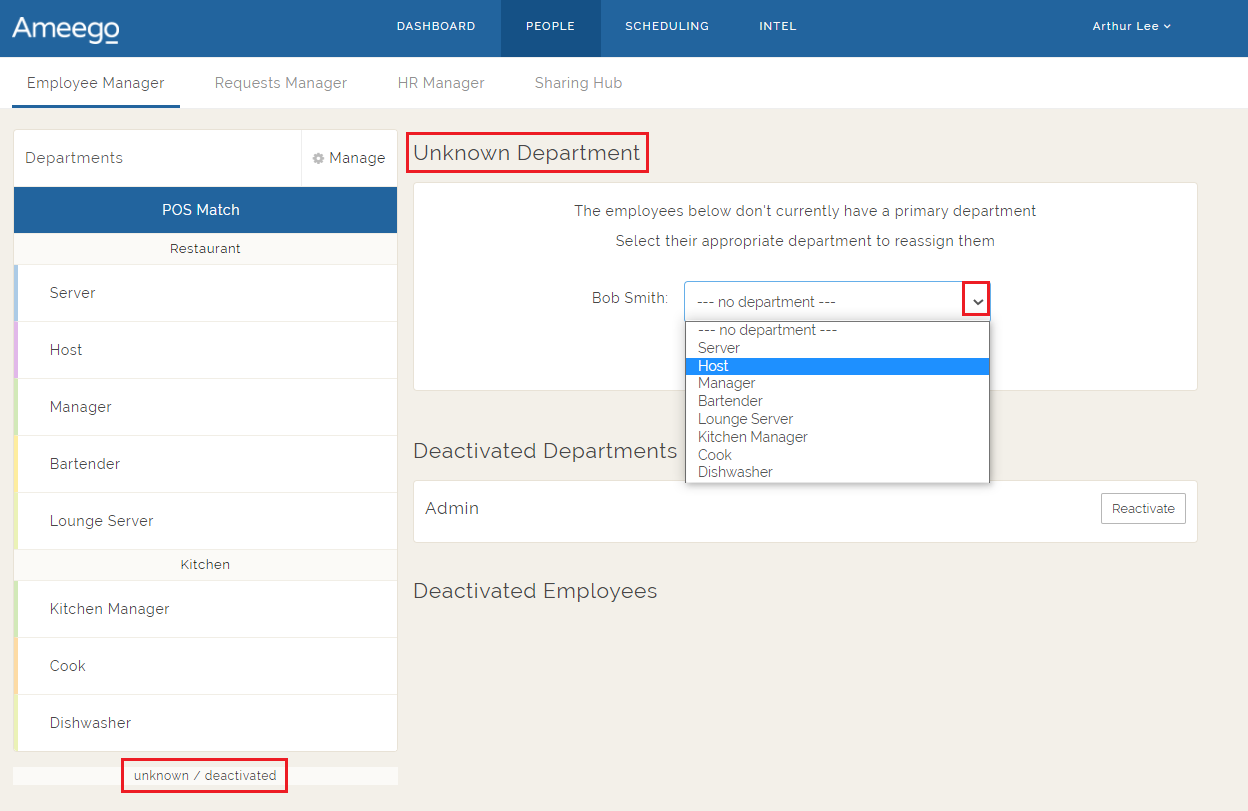Open the unknown / deactivated link
Image resolution: width=1248 pixels, height=811 pixels.
click(205, 776)
